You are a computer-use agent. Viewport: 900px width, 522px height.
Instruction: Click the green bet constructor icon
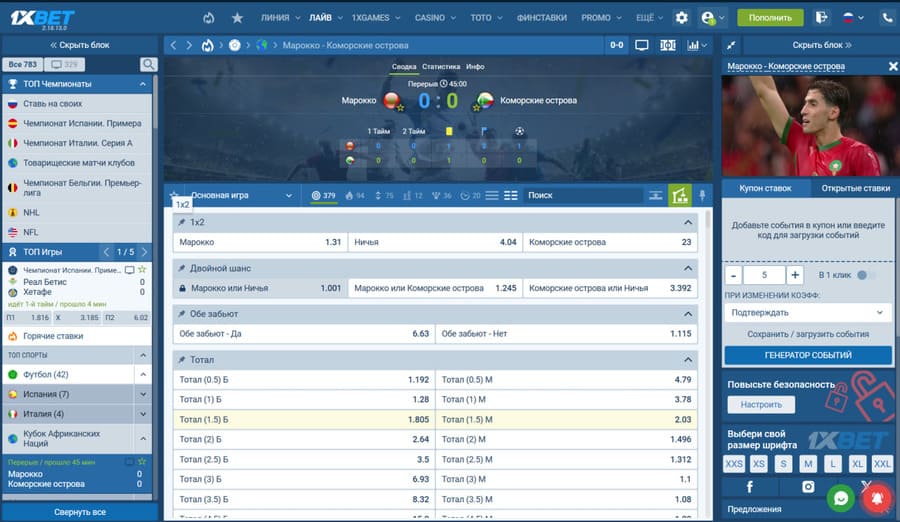point(680,195)
